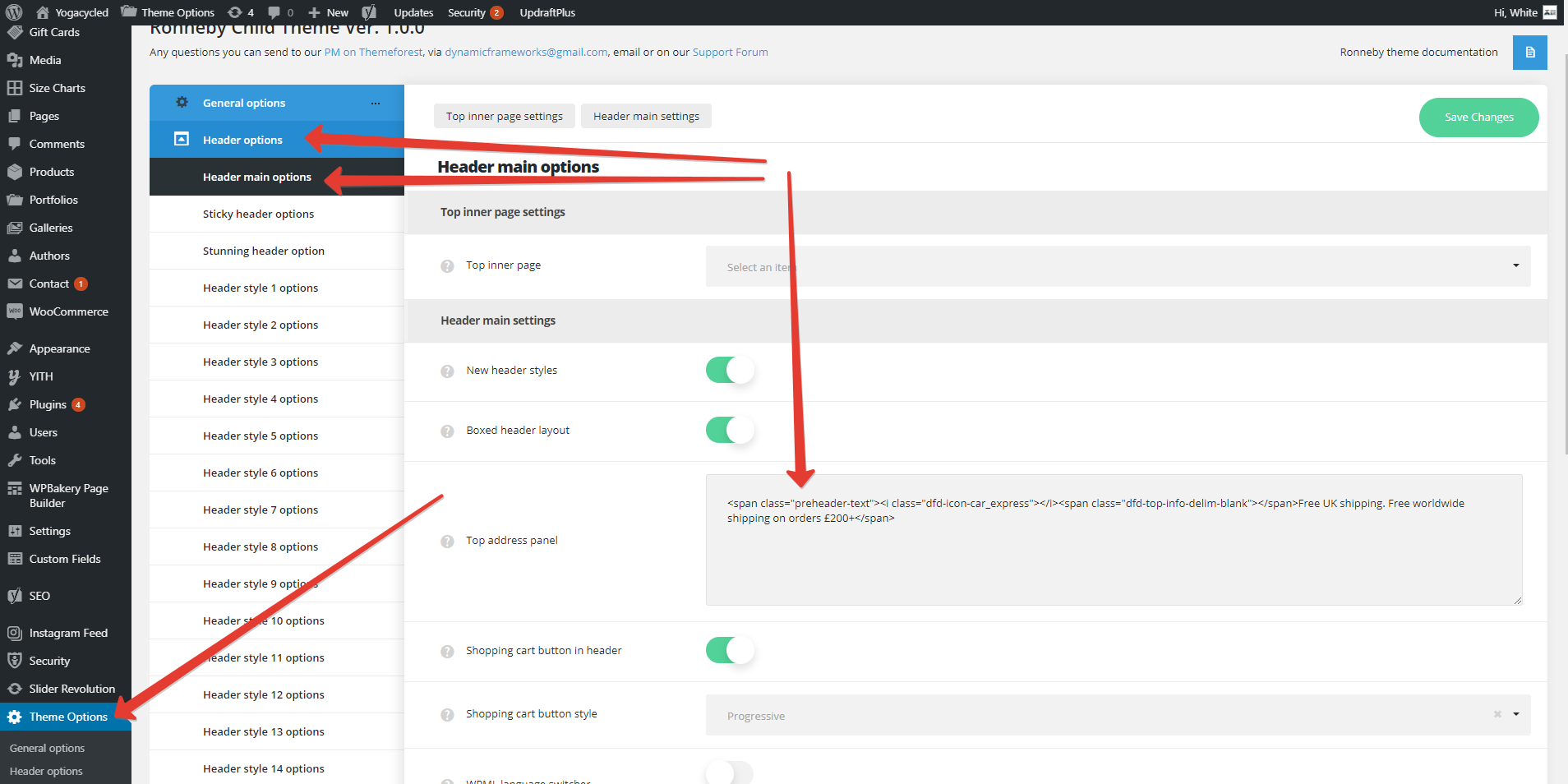1568x784 pixels.
Task: Click the General options gear icon
Action: click(182, 103)
